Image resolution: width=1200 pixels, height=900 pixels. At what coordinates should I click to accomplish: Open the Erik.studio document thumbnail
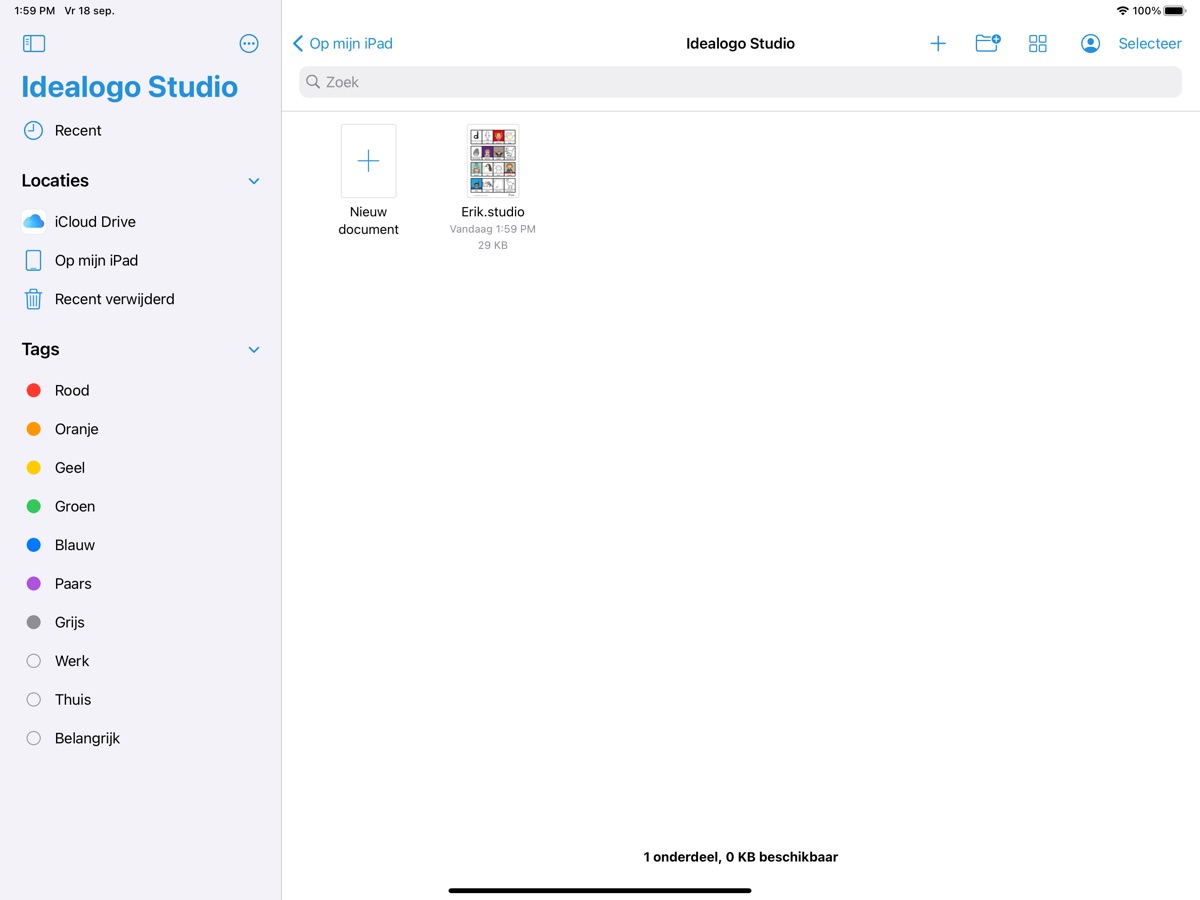pos(493,161)
